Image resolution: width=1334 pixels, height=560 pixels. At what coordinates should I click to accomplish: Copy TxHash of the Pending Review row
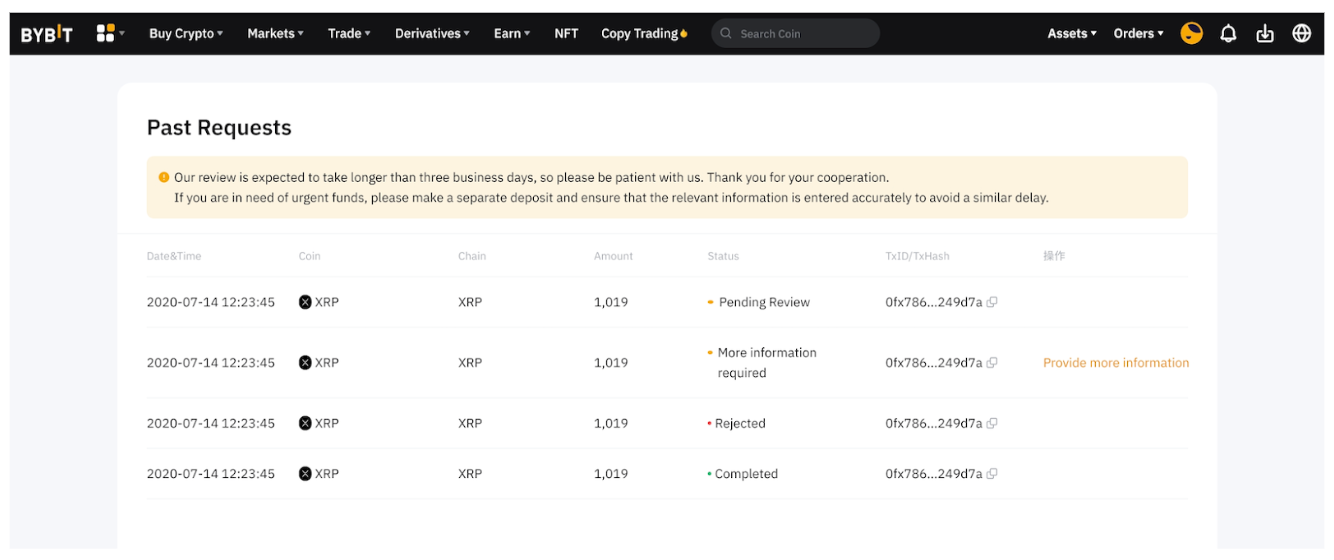pyautogui.click(x=992, y=302)
